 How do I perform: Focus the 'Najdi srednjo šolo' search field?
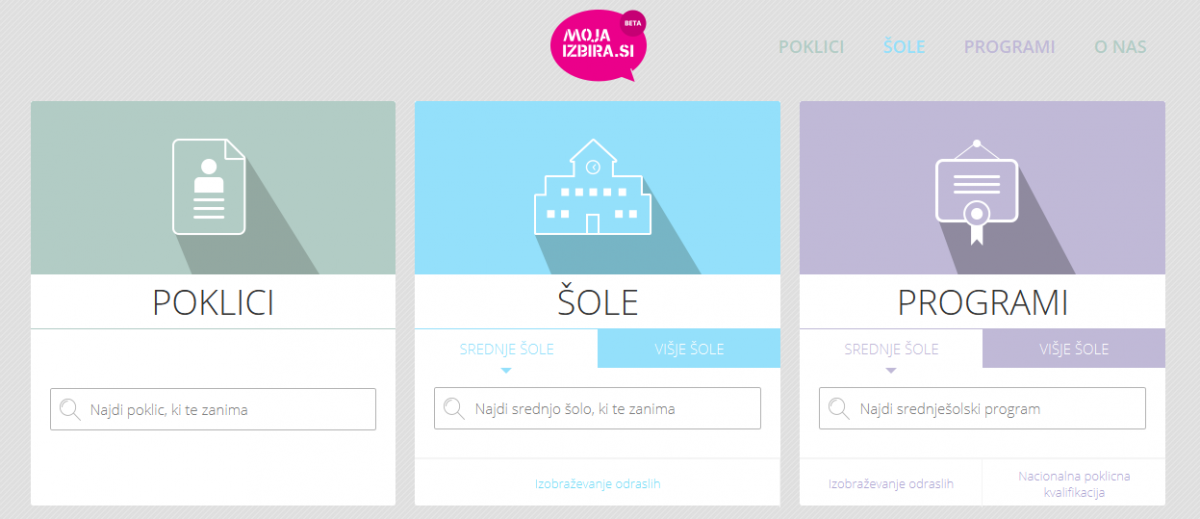click(597, 408)
